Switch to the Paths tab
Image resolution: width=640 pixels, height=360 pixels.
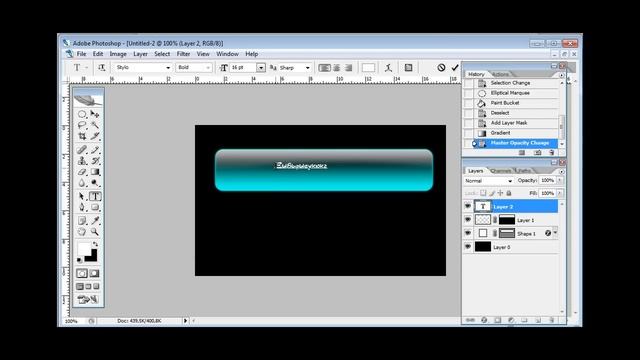[524, 171]
